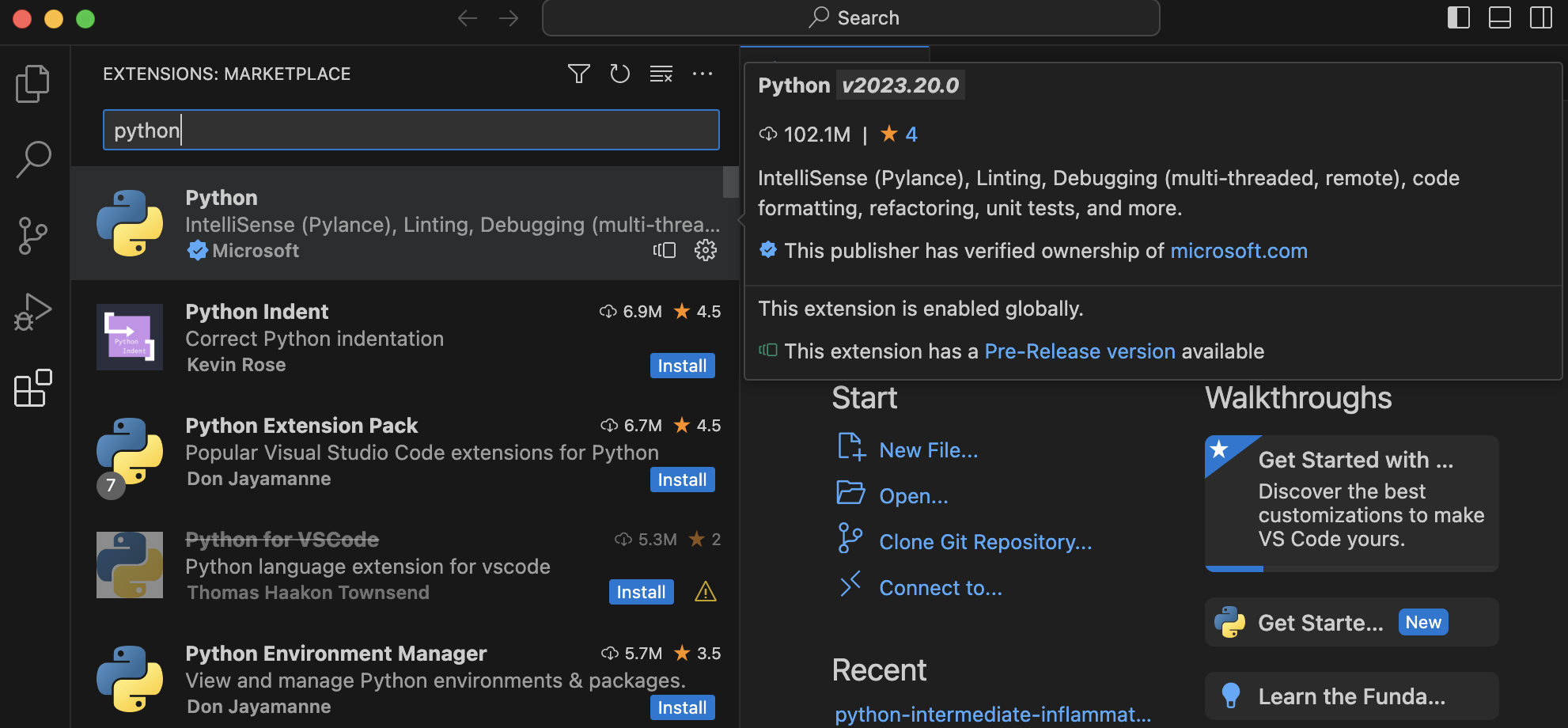This screenshot has width=1568, height=728.
Task: Clear the extensions search results
Action: pos(661,74)
